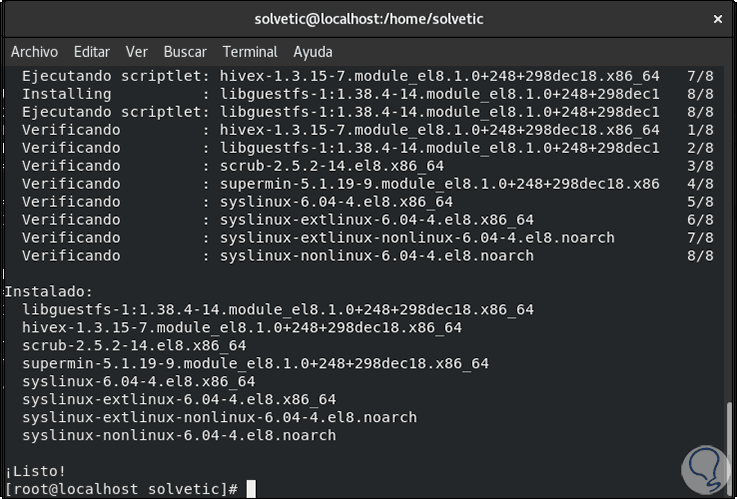Click the ¡Listo! completion message

35,471
